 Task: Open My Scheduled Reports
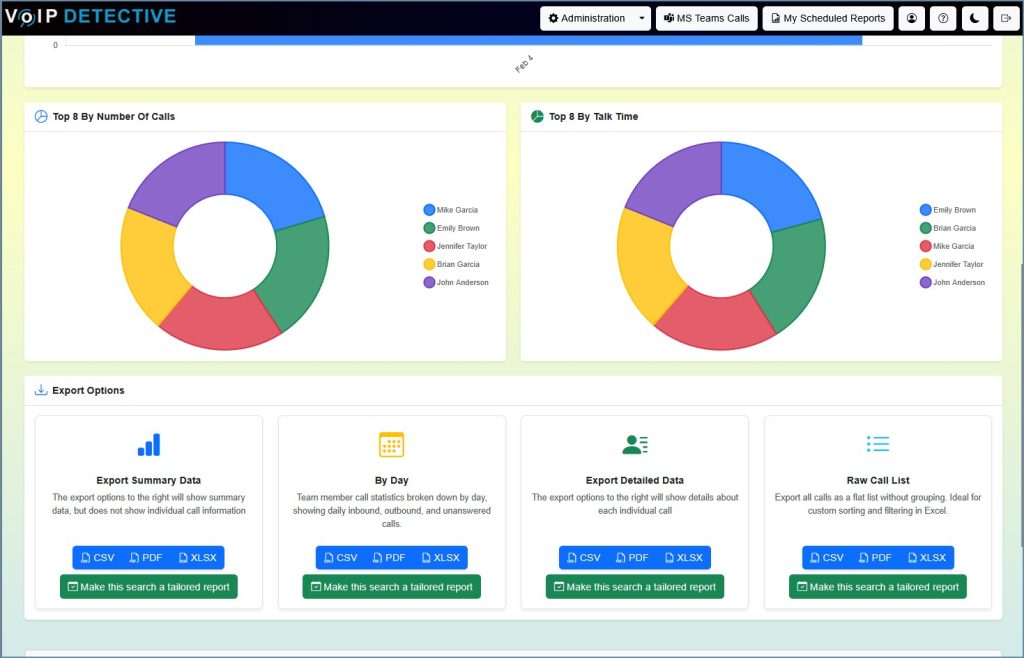coord(830,17)
